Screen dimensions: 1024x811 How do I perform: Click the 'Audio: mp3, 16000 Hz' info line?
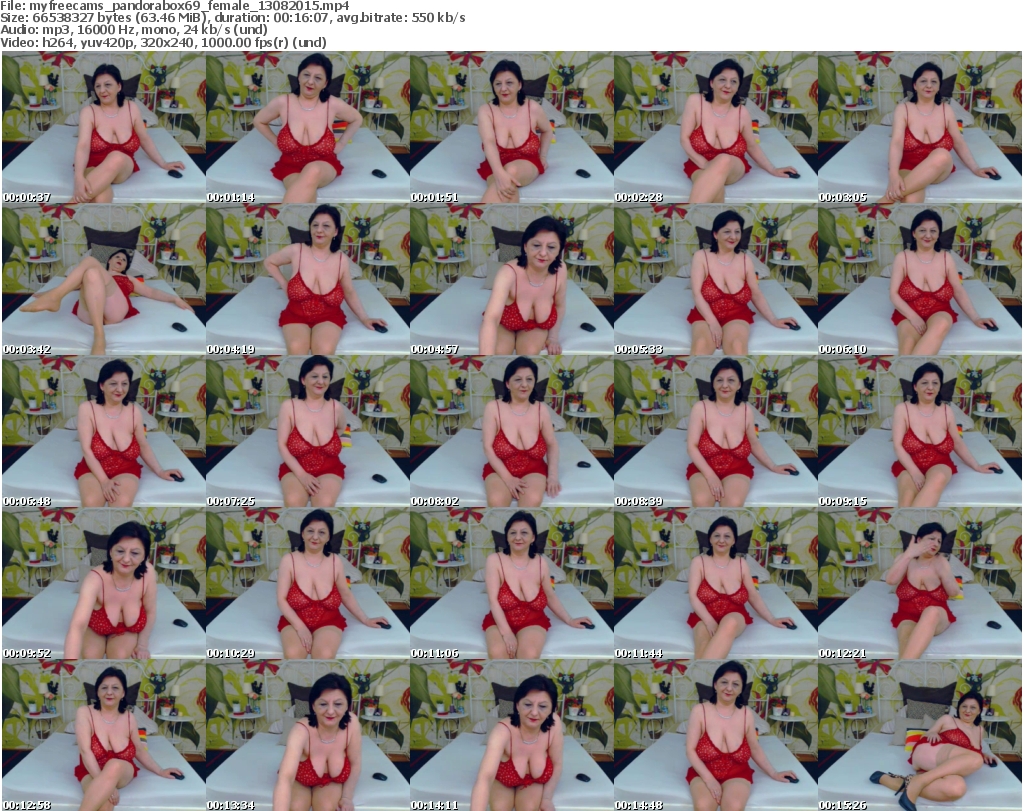[x=134, y=30]
